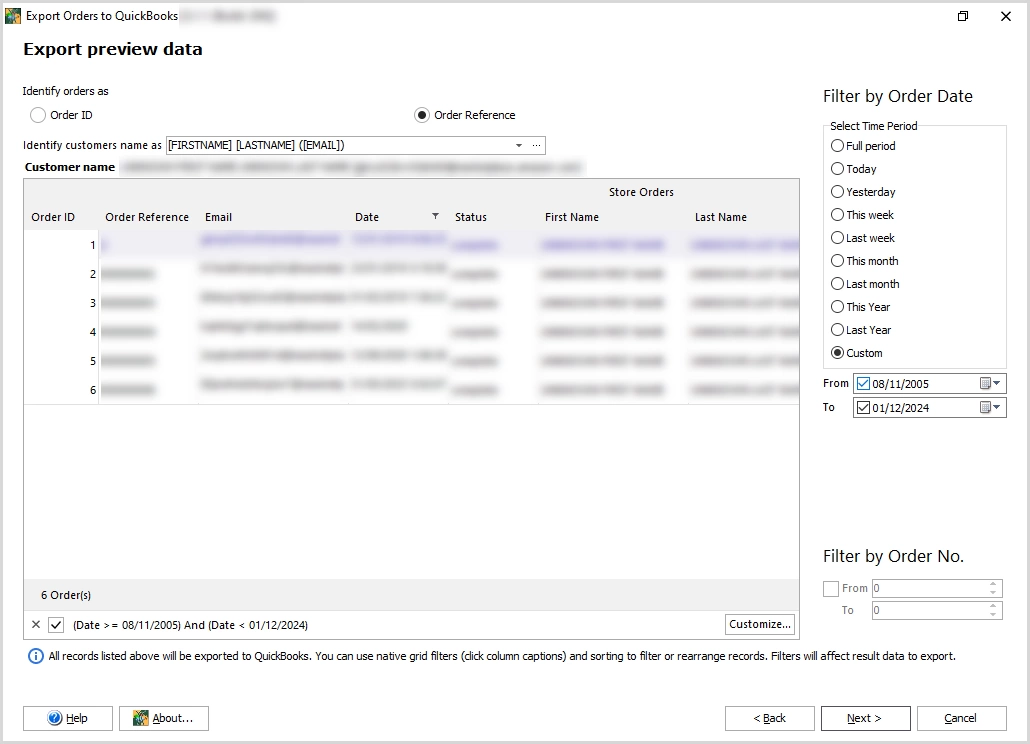Click the ellipsis button next to customer name format
This screenshot has width=1030, height=744.
[537, 145]
